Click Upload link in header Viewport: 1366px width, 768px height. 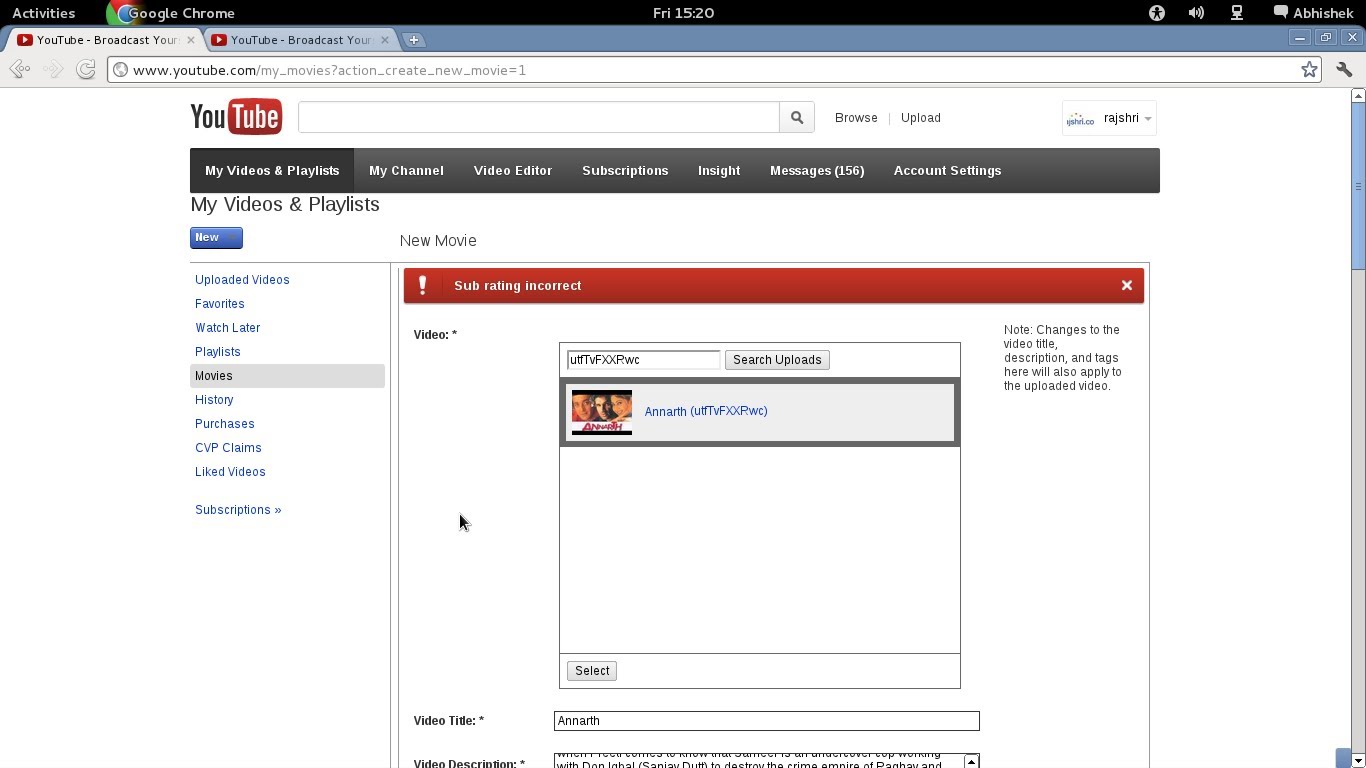pos(920,118)
